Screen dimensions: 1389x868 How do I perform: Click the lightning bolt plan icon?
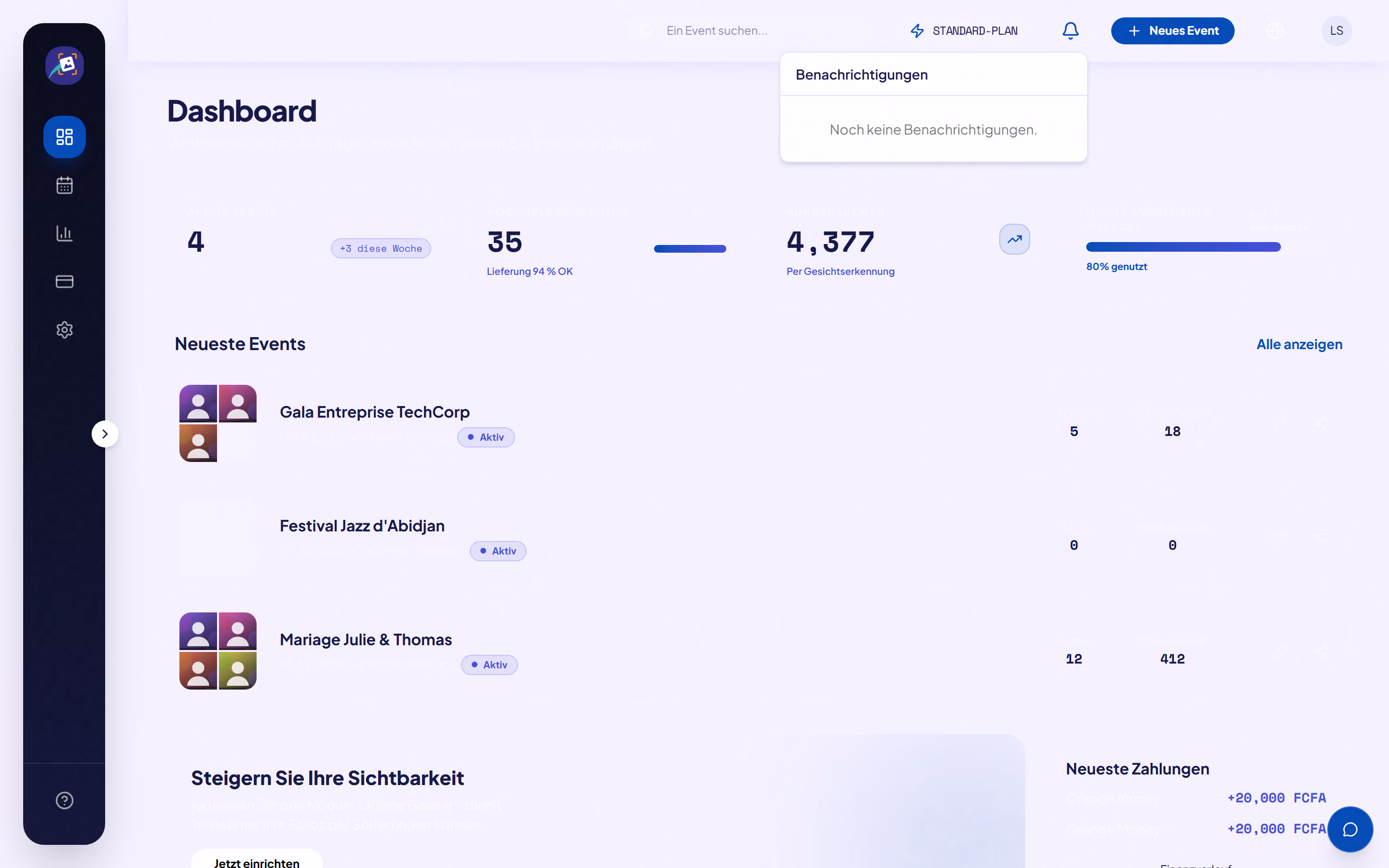tap(917, 30)
